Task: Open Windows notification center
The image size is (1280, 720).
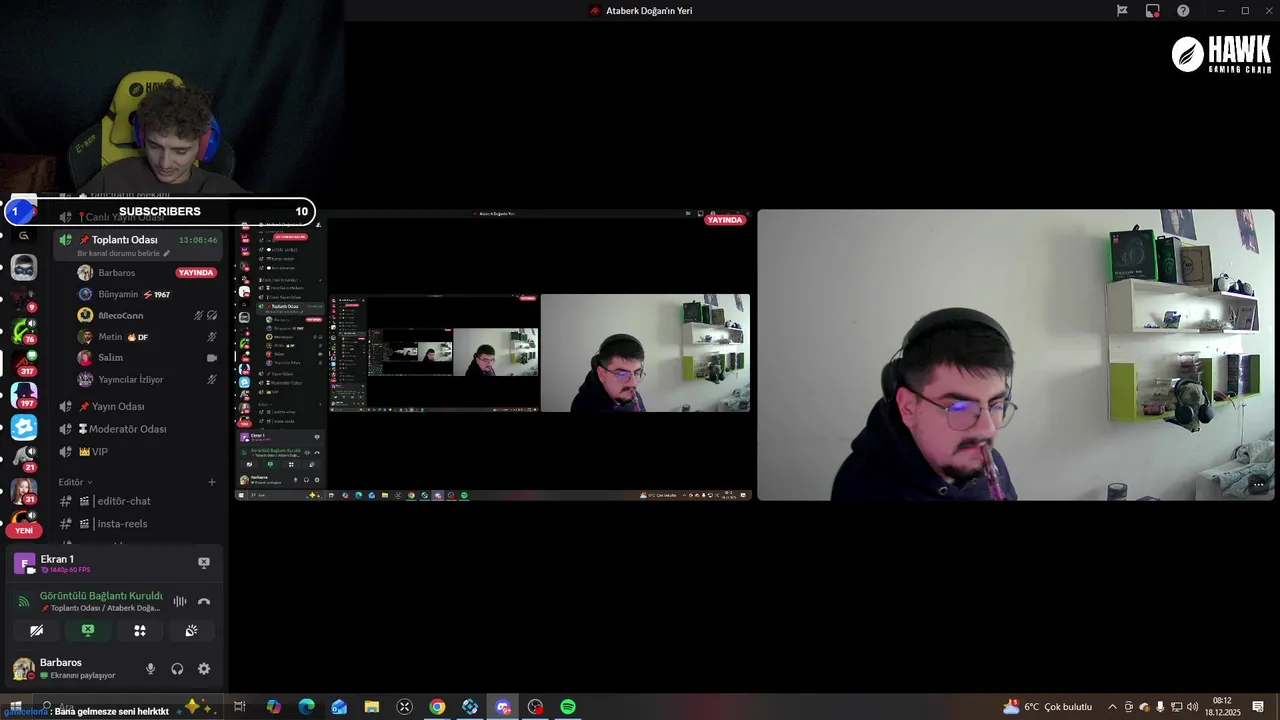Action: [x=1258, y=707]
